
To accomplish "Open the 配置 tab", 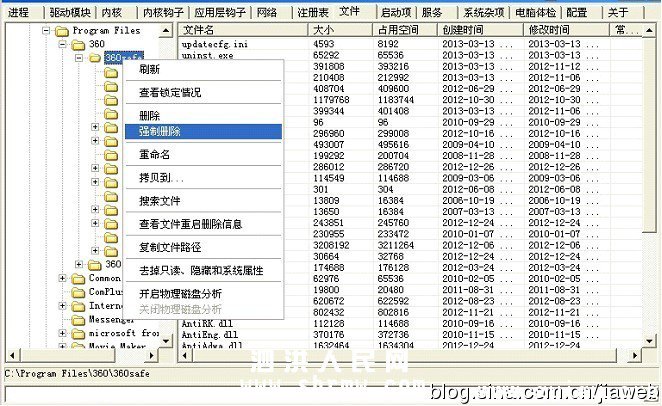I will (x=577, y=13).
